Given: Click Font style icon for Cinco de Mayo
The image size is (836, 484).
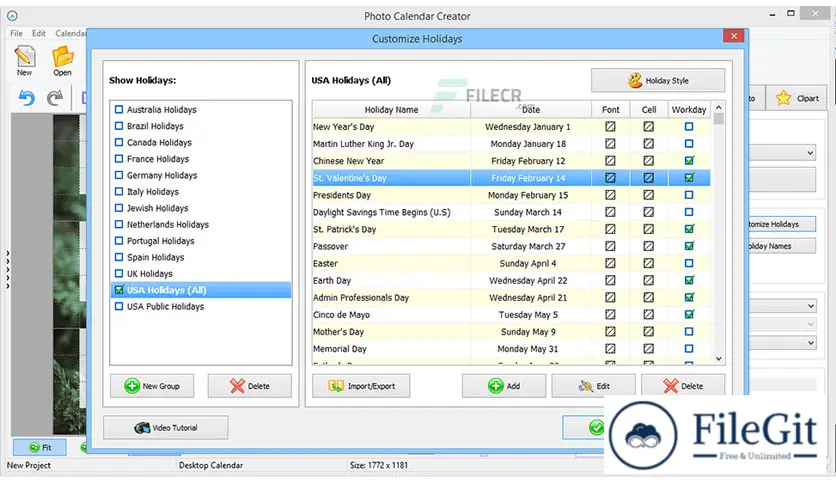Looking at the screenshot, I should point(610,314).
